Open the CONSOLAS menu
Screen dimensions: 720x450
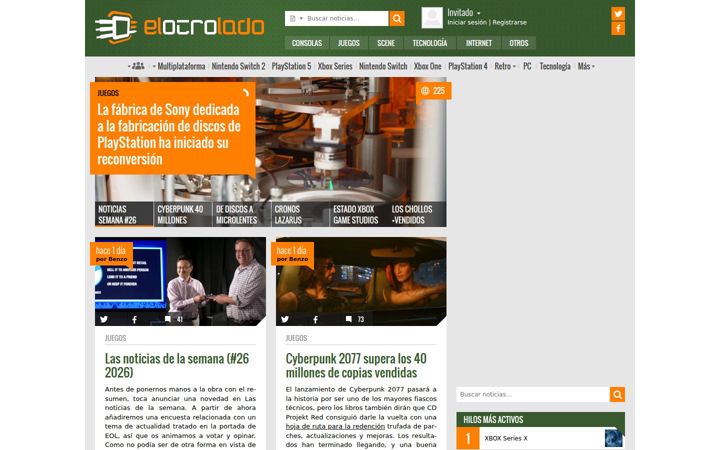pyautogui.click(x=307, y=43)
